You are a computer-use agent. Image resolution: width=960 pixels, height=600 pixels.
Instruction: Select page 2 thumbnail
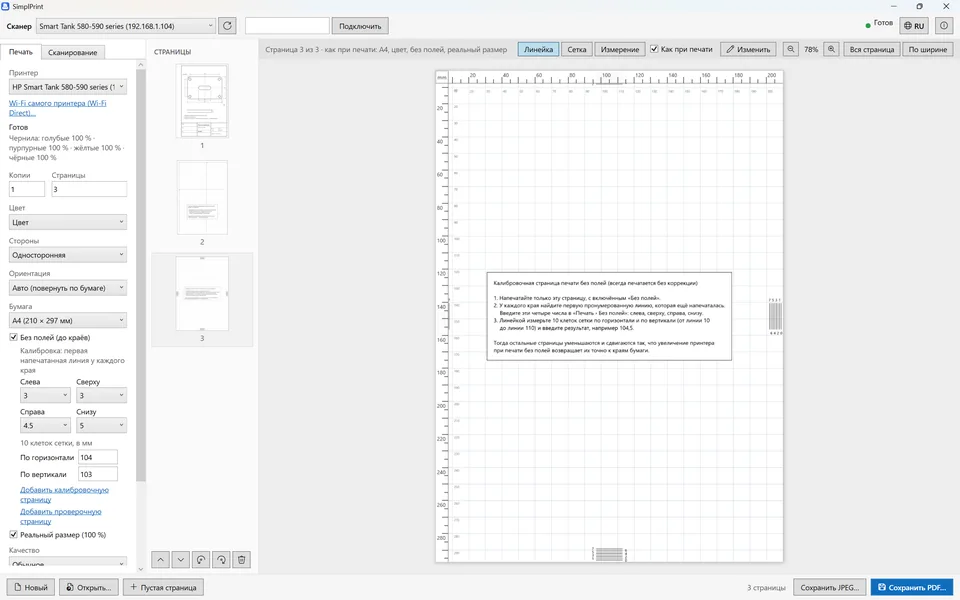[202, 197]
